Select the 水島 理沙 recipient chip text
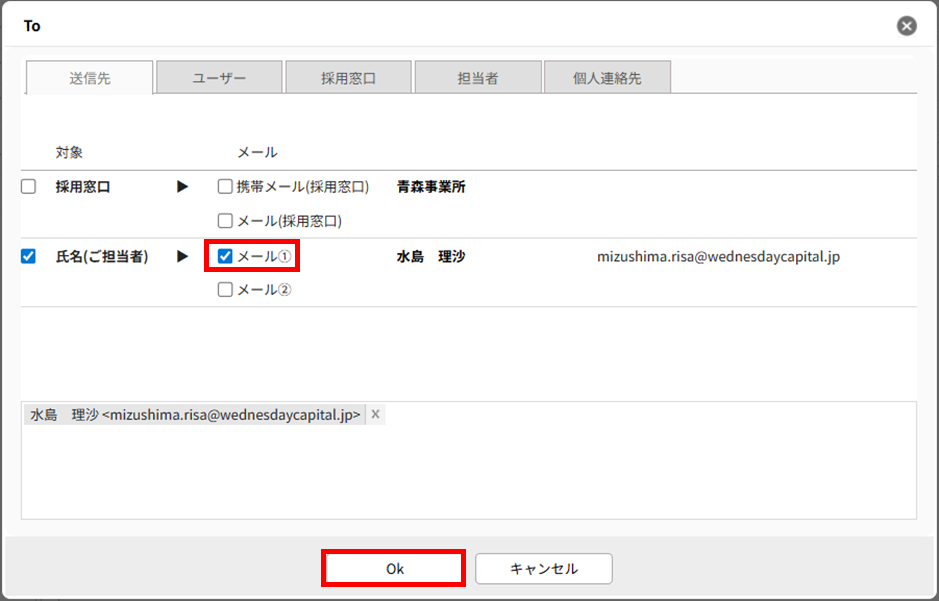 coord(195,414)
